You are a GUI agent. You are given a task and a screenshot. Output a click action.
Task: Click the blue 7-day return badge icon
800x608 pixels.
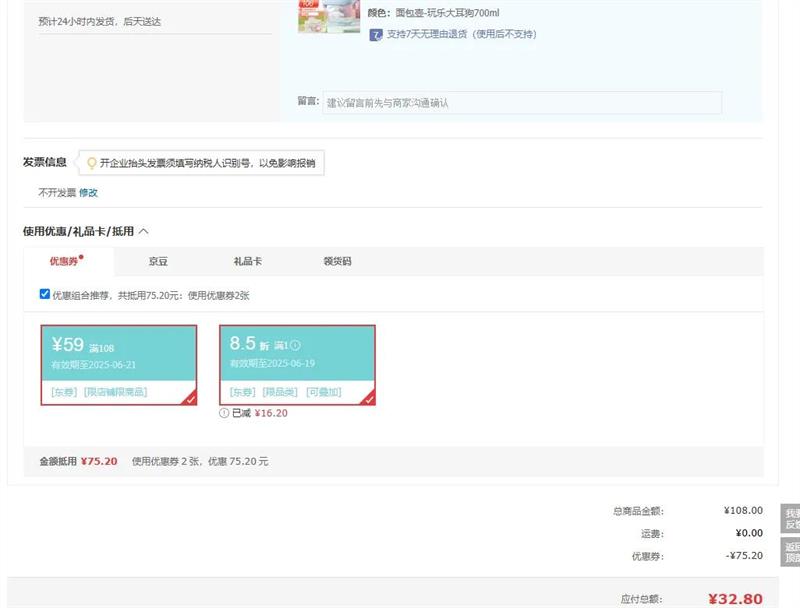tap(376, 35)
